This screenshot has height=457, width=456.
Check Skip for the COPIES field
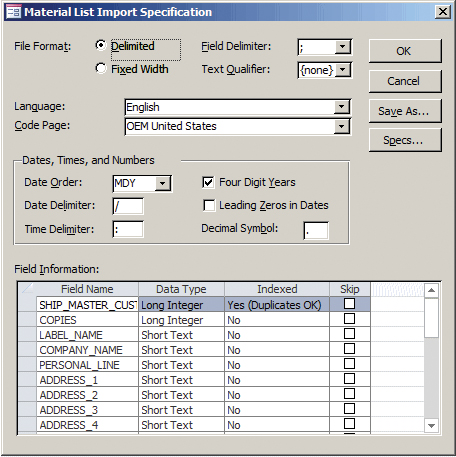pos(349,319)
